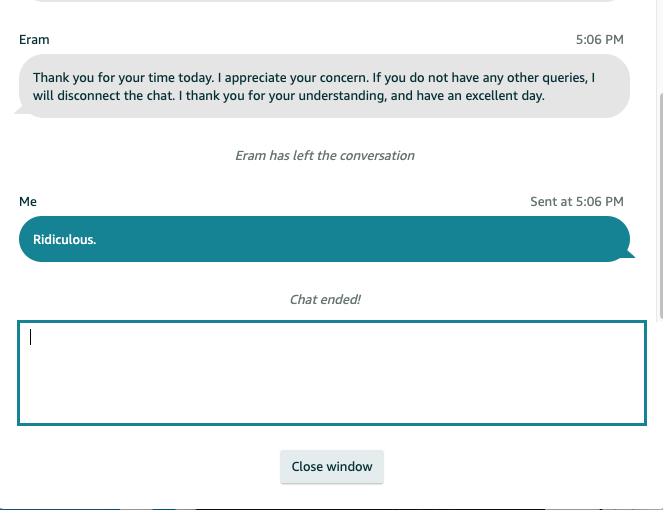Screen dimensions: 663x510
Task: Click the Close window button
Action: [332, 466]
